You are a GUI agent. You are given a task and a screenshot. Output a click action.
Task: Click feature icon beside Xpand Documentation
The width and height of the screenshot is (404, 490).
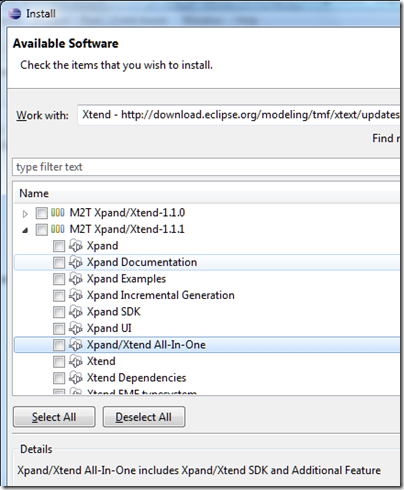(x=76, y=262)
